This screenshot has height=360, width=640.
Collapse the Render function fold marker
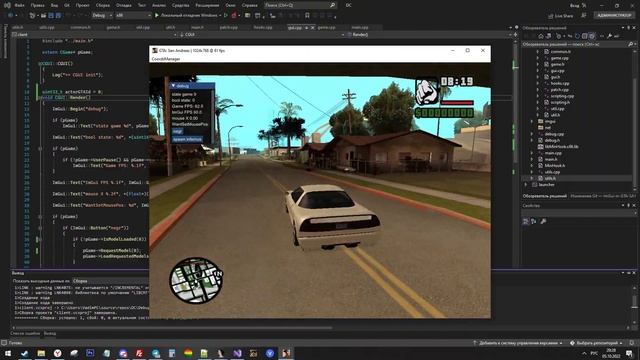click(x=40, y=98)
